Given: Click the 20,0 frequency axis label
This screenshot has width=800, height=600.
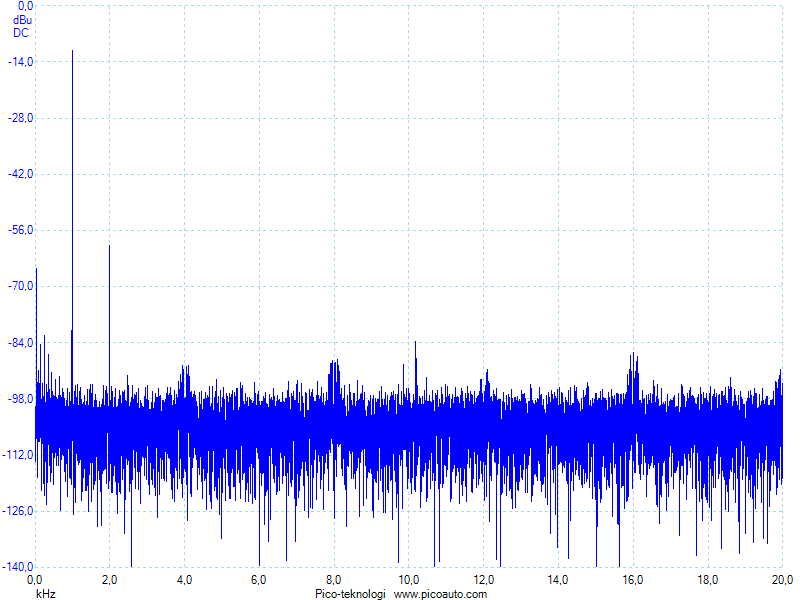Looking at the screenshot, I should coord(782,580).
